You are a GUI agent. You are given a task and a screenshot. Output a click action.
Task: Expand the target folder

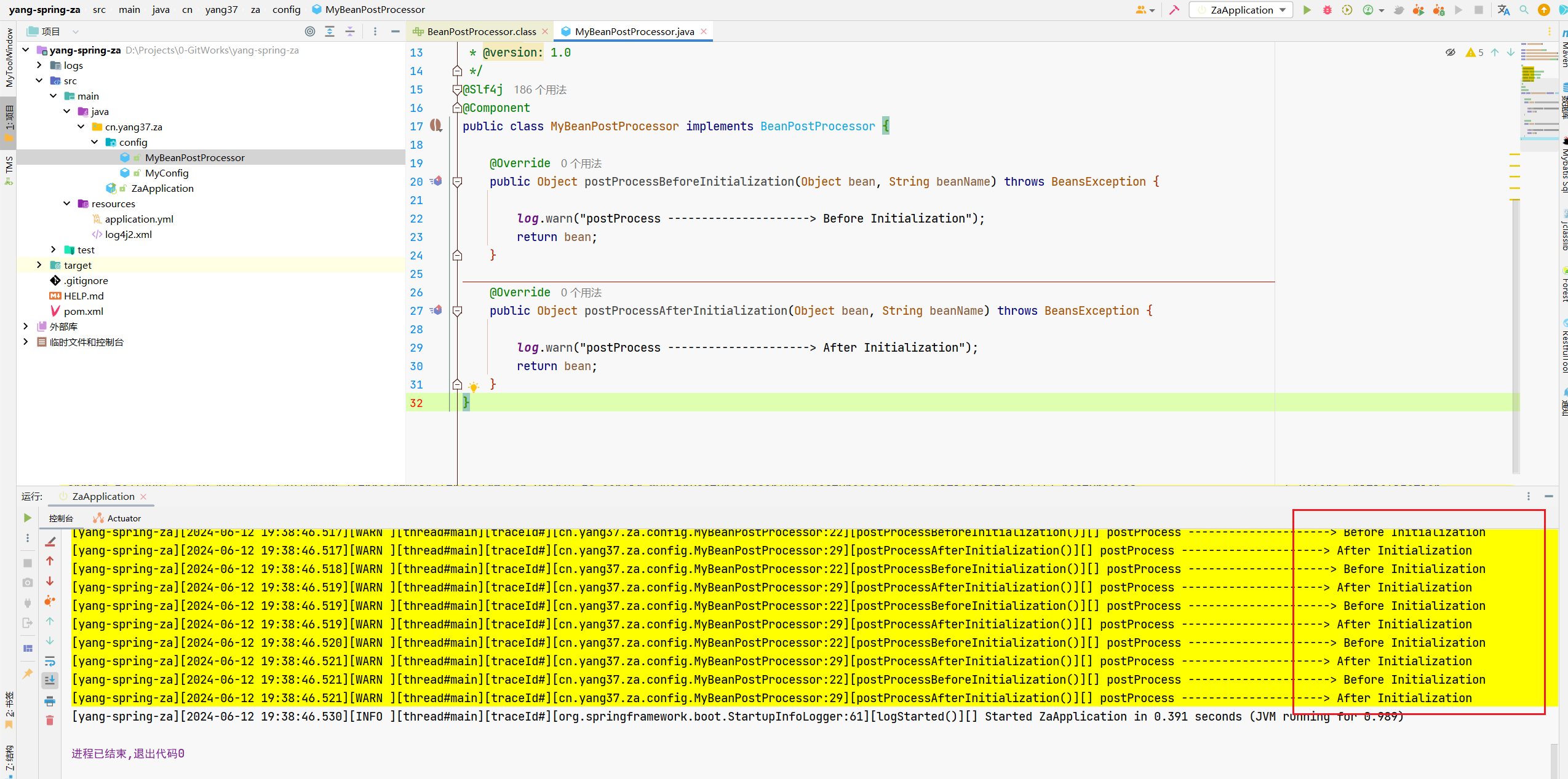pos(39,265)
